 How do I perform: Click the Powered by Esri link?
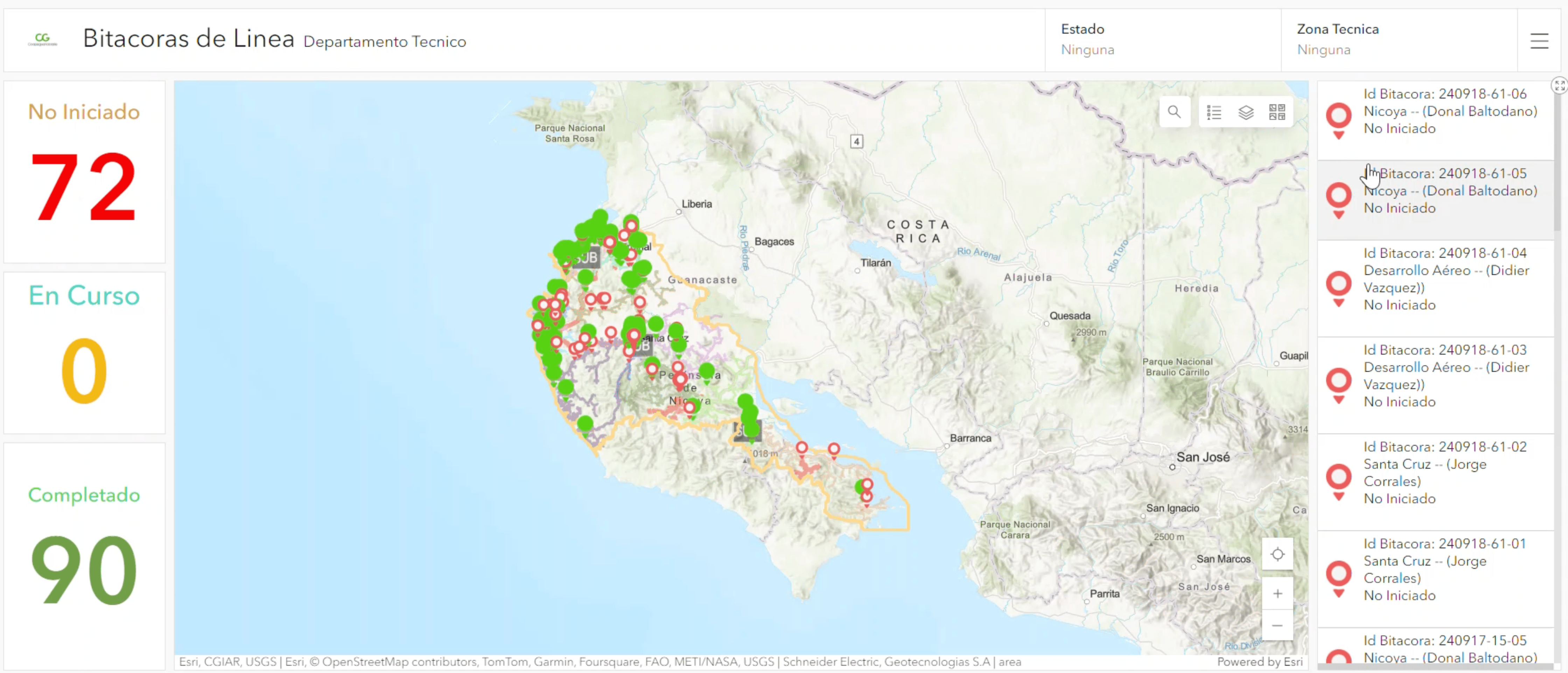(1259, 661)
